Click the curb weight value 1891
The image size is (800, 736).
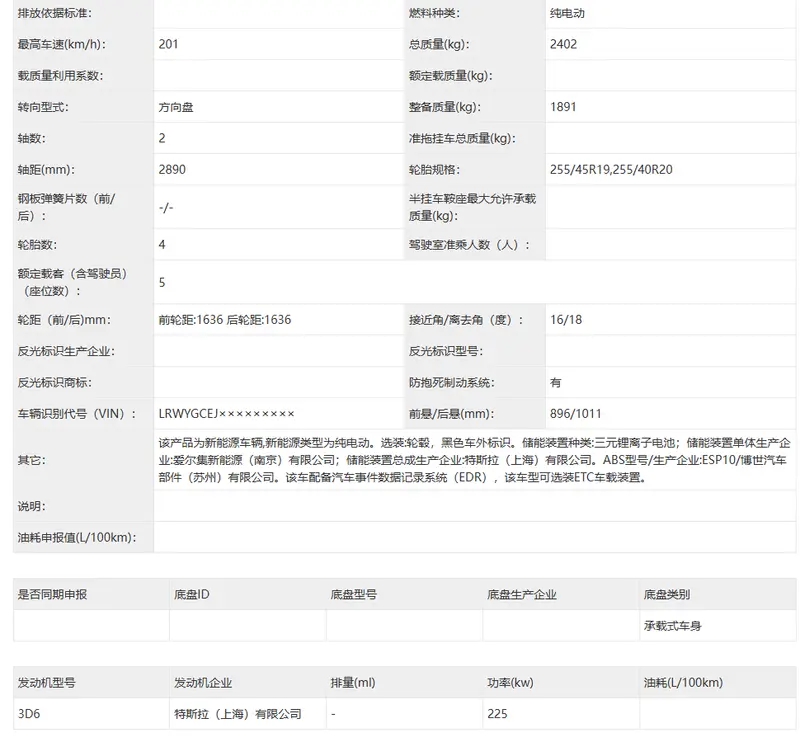click(x=563, y=107)
